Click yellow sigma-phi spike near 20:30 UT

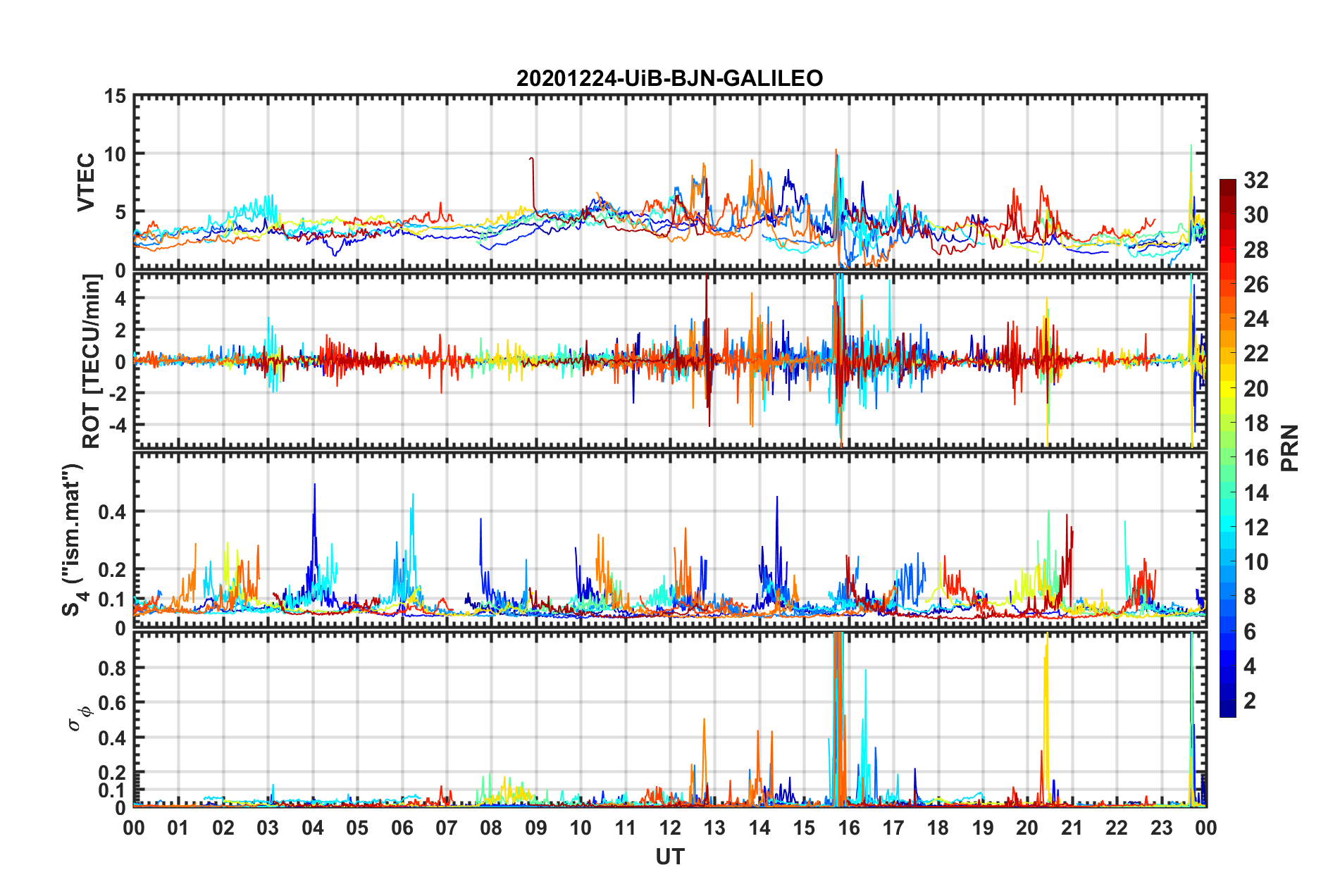pyautogui.click(x=1046, y=718)
